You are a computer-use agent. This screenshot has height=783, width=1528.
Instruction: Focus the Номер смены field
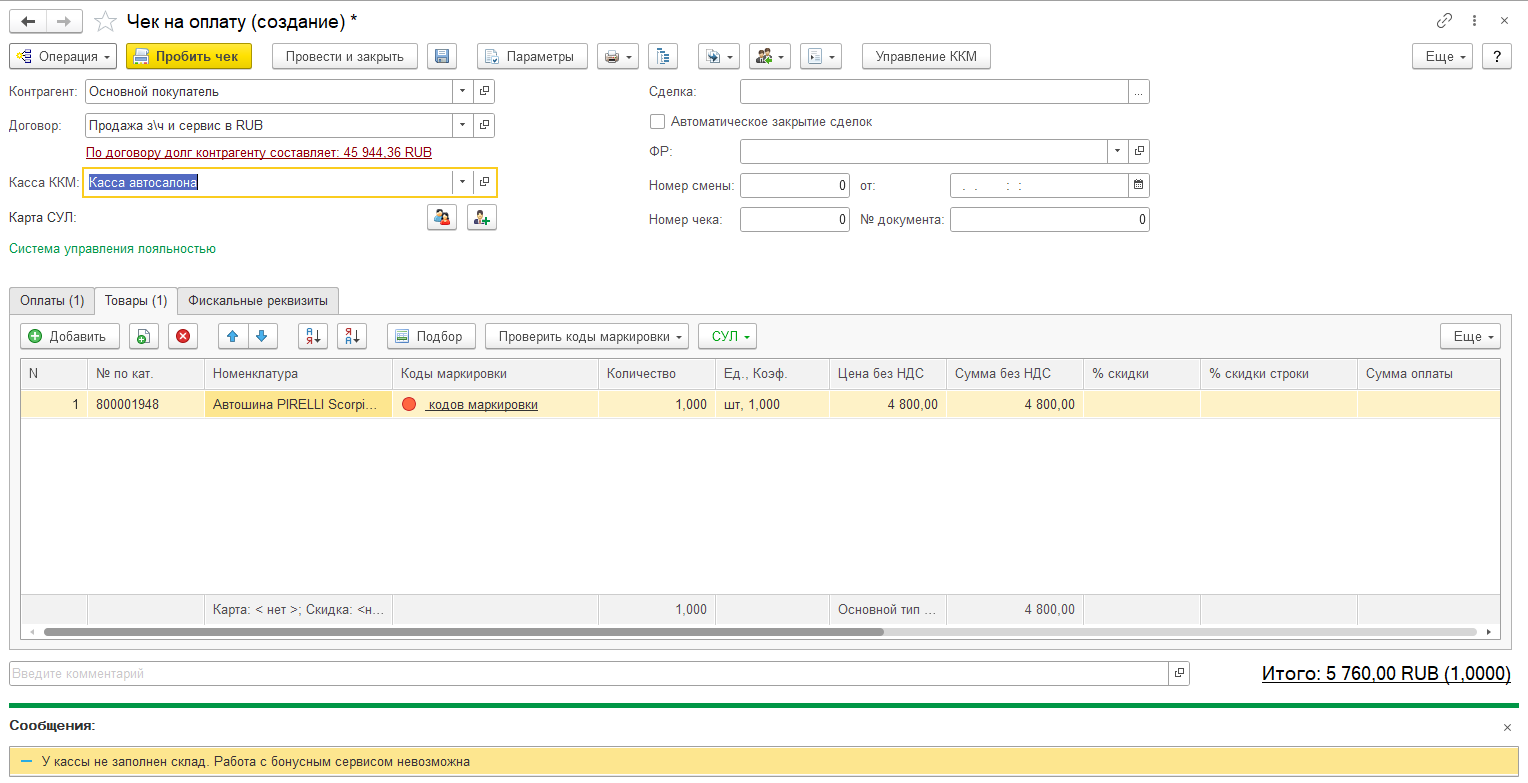point(795,186)
